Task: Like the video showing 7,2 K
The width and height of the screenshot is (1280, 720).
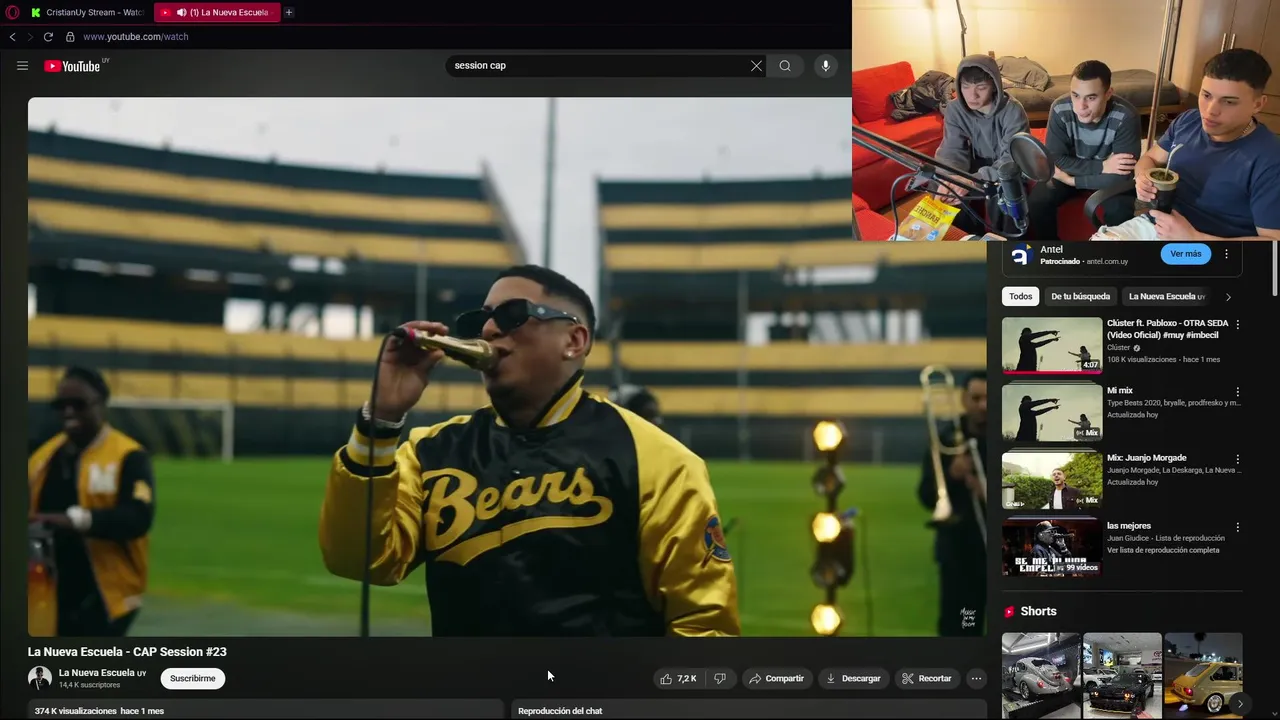Action: (x=677, y=678)
